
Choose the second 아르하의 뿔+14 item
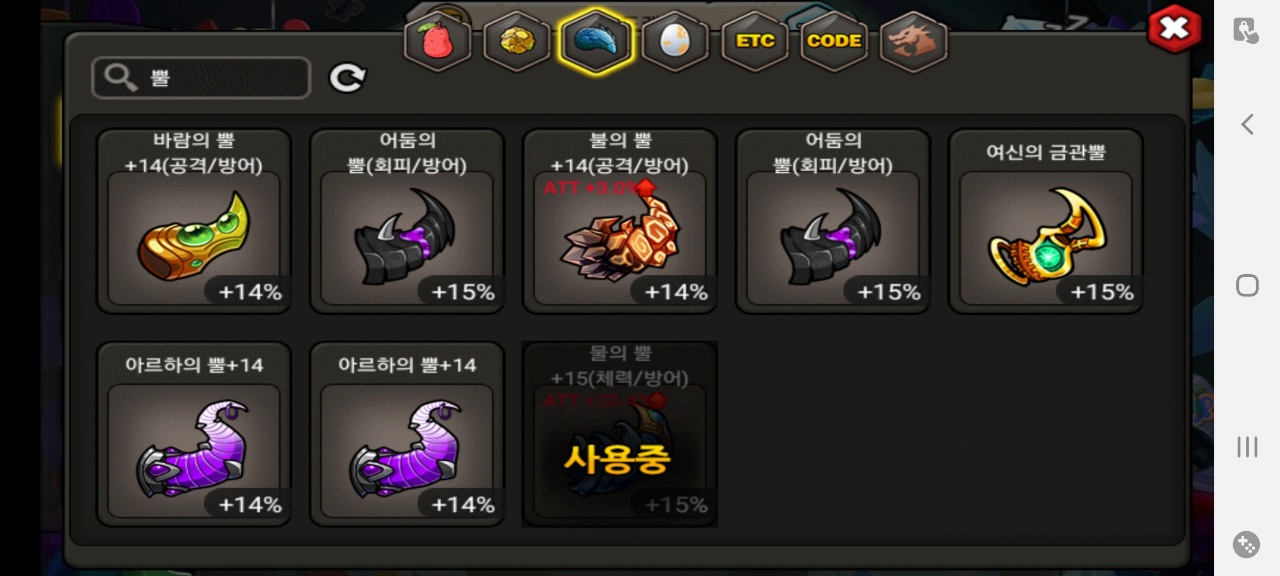(407, 434)
